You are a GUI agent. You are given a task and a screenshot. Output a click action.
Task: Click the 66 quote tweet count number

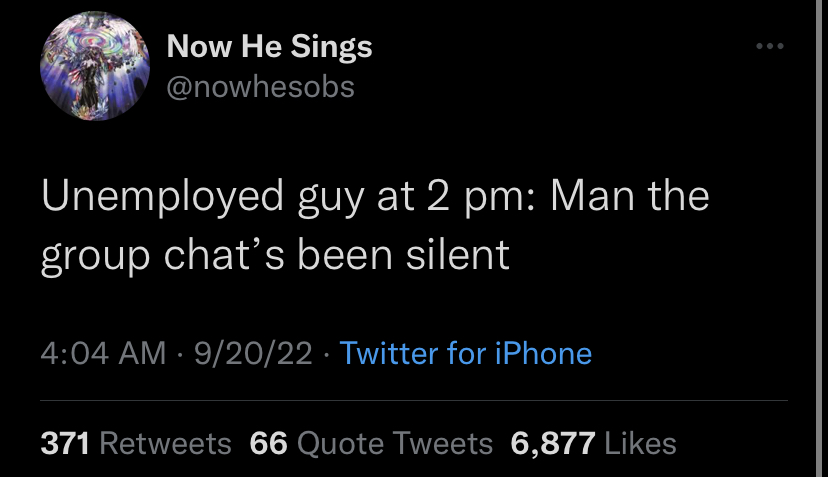(x=268, y=443)
